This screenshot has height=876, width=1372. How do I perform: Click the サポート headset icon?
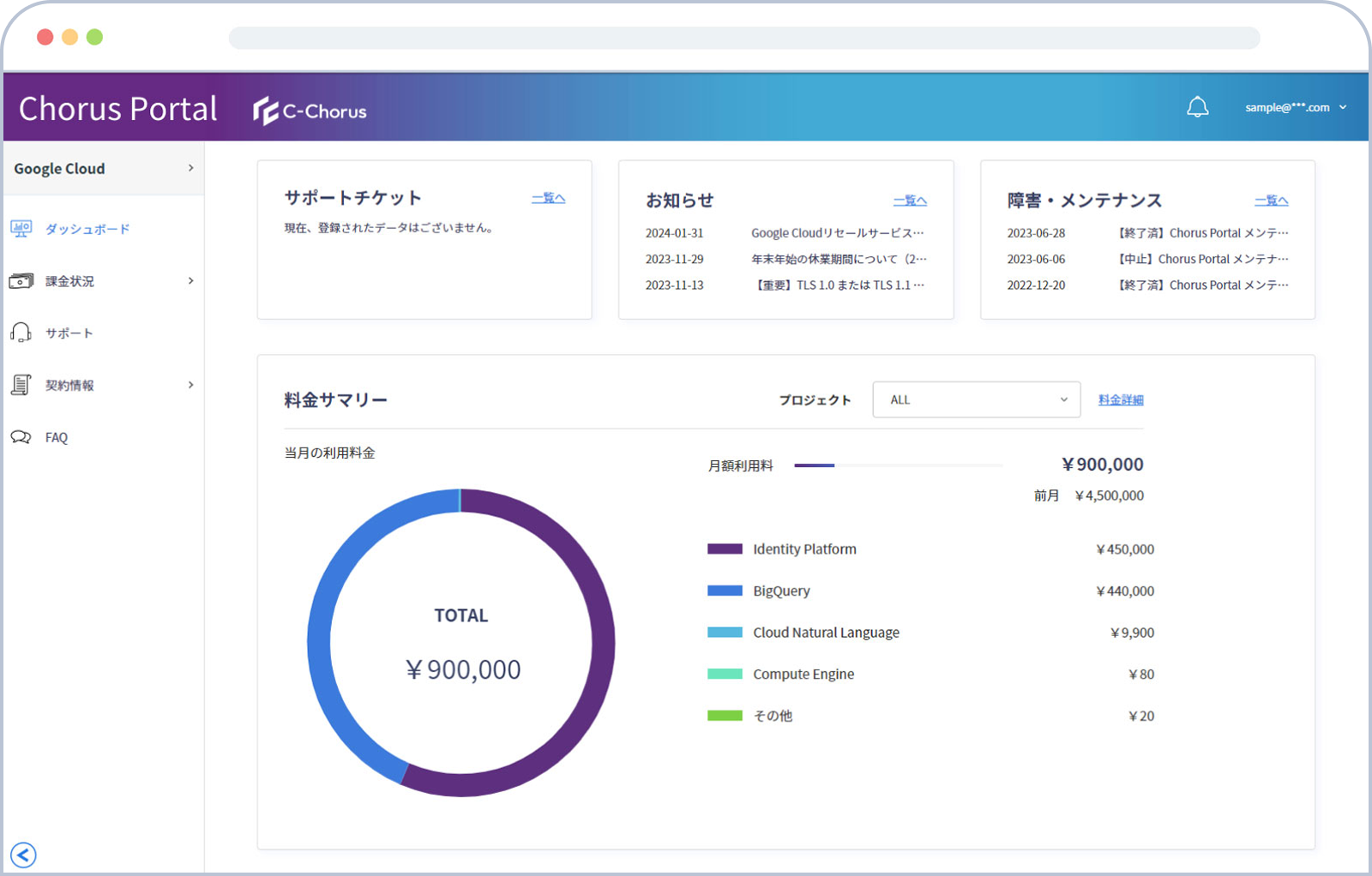coord(21,333)
